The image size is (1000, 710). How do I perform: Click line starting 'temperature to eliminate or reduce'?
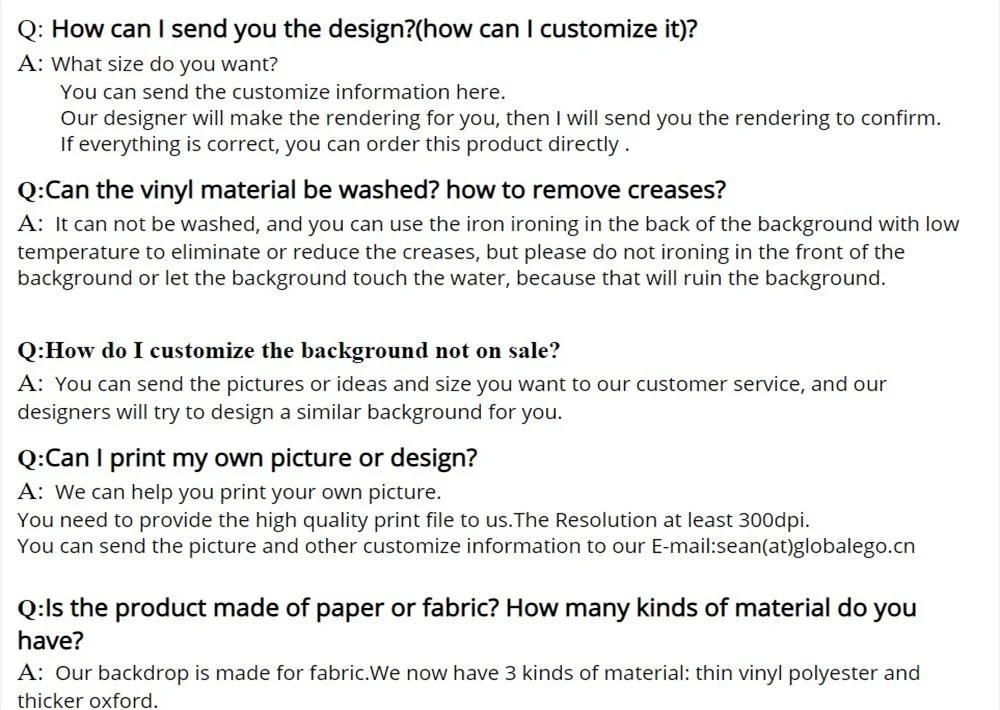pyautogui.click(x=460, y=252)
